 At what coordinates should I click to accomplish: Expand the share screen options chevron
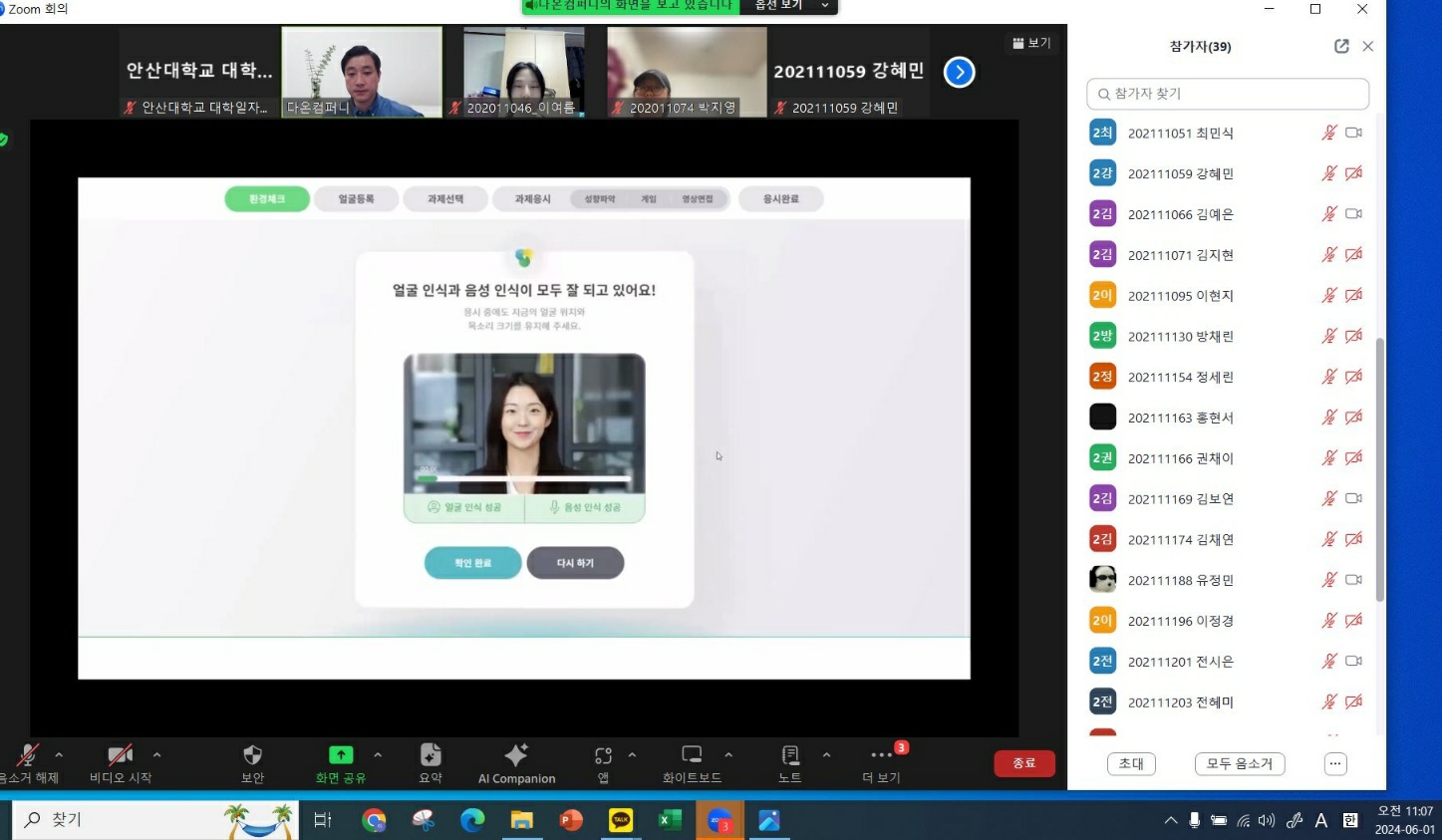(x=378, y=755)
